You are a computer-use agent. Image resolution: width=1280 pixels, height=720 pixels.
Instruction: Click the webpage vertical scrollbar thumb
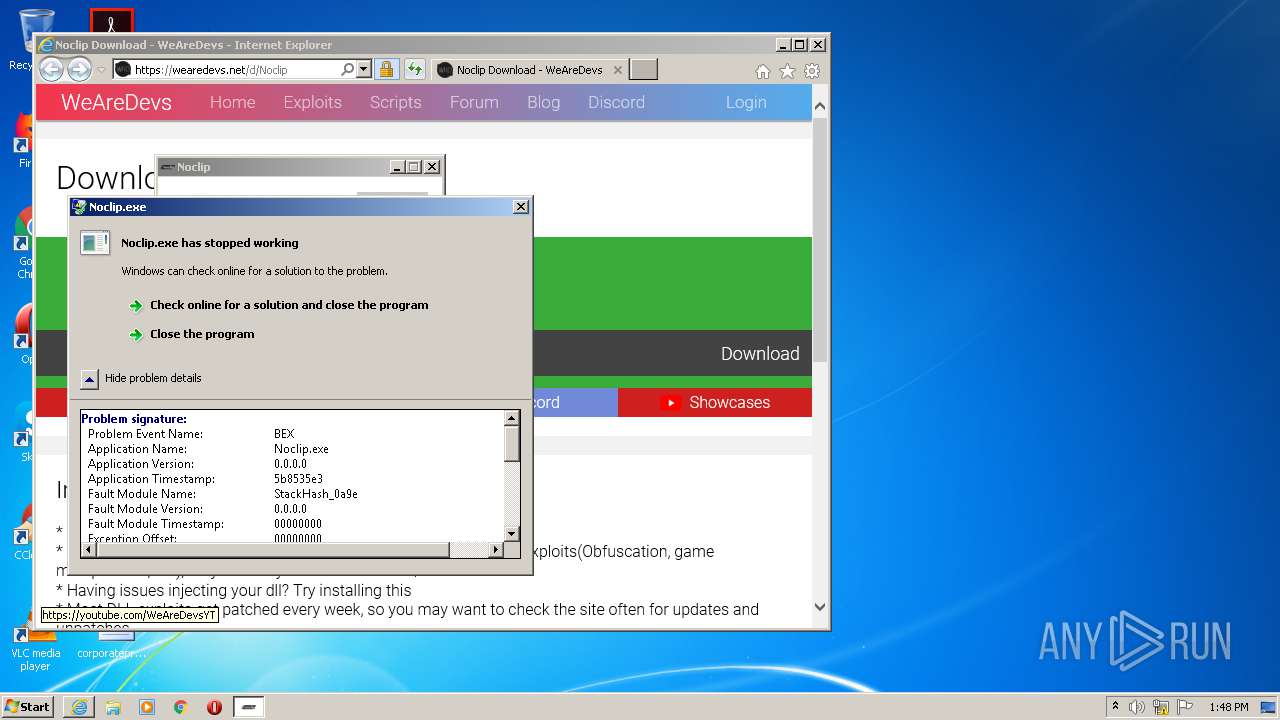click(x=820, y=238)
